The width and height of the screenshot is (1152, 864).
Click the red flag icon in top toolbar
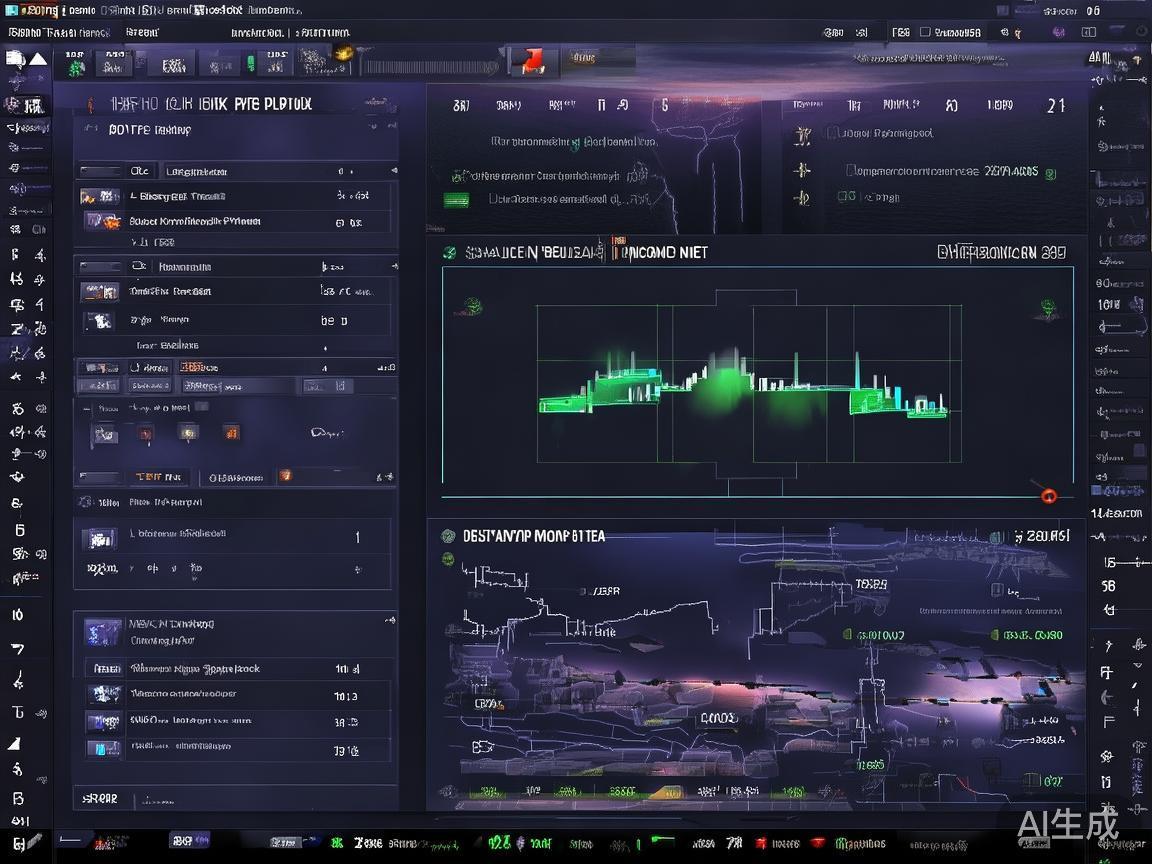[x=532, y=62]
